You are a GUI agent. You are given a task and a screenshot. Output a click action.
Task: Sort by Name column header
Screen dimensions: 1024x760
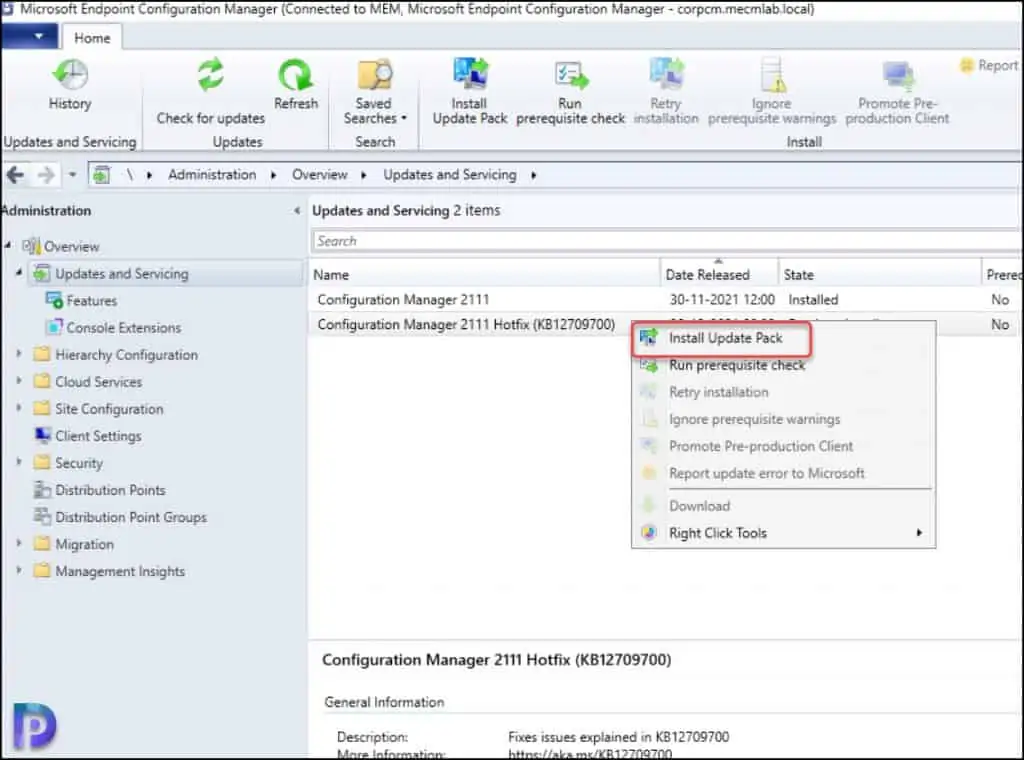point(485,275)
